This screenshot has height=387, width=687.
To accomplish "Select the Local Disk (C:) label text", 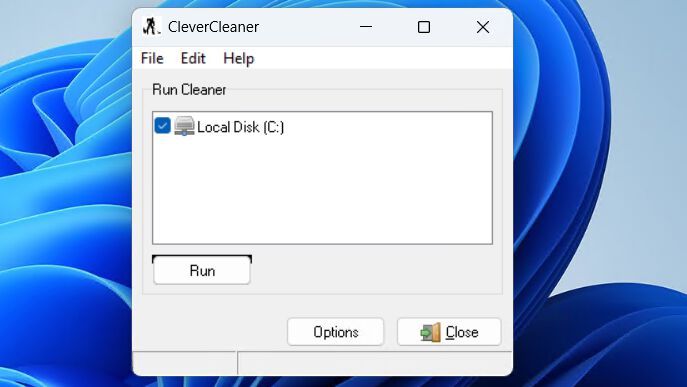I will pyautogui.click(x=241, y=127).
